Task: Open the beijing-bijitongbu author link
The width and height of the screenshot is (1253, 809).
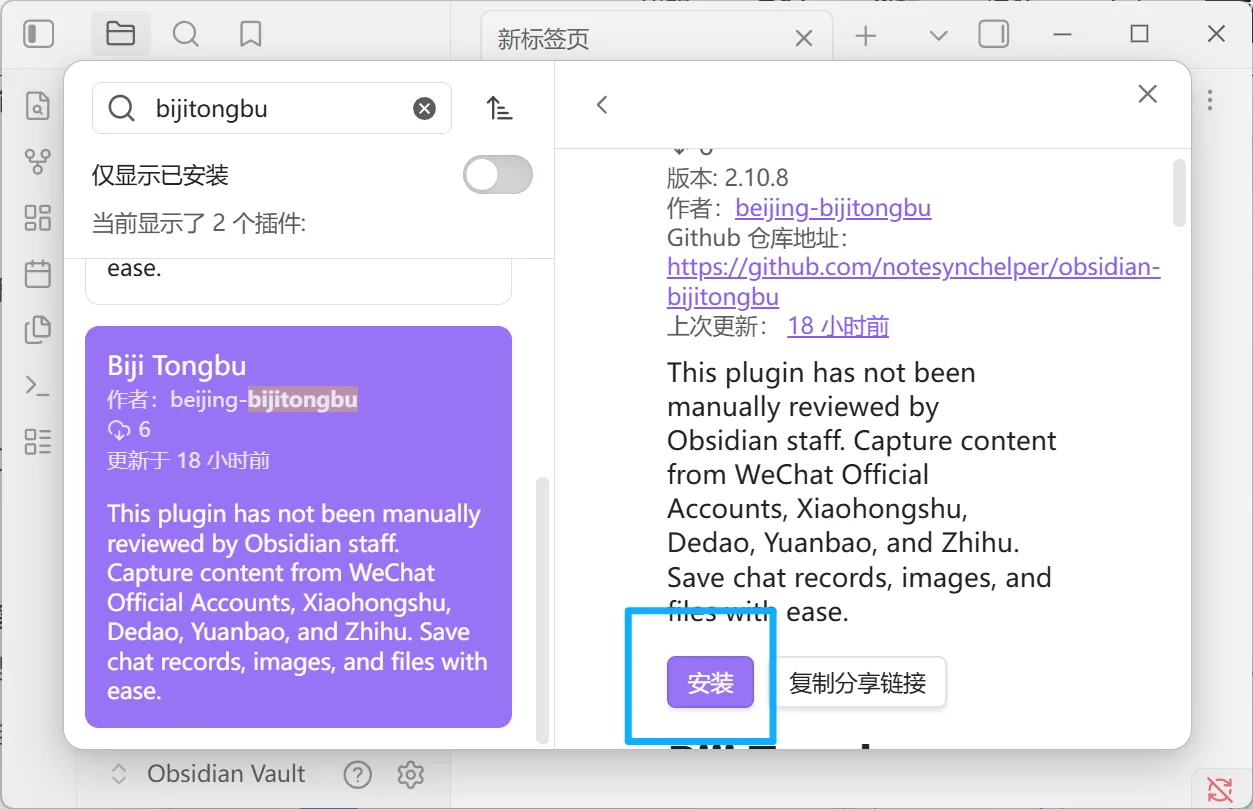Action: coord(833,208)
